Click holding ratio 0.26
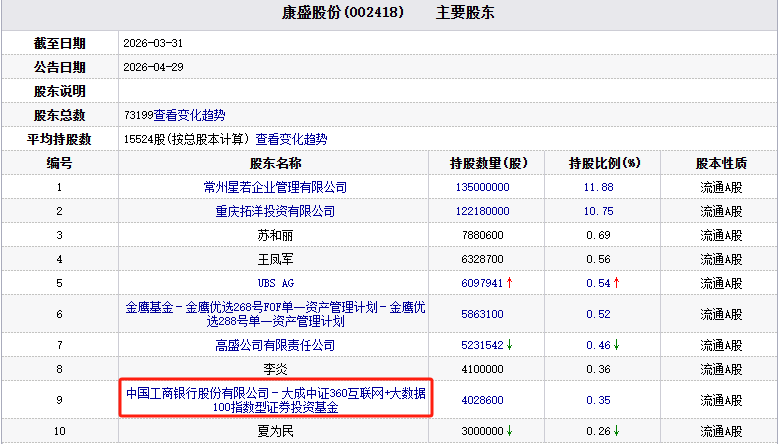The width and height of the screenshot is (779, 444). click(x=598, y=431)
